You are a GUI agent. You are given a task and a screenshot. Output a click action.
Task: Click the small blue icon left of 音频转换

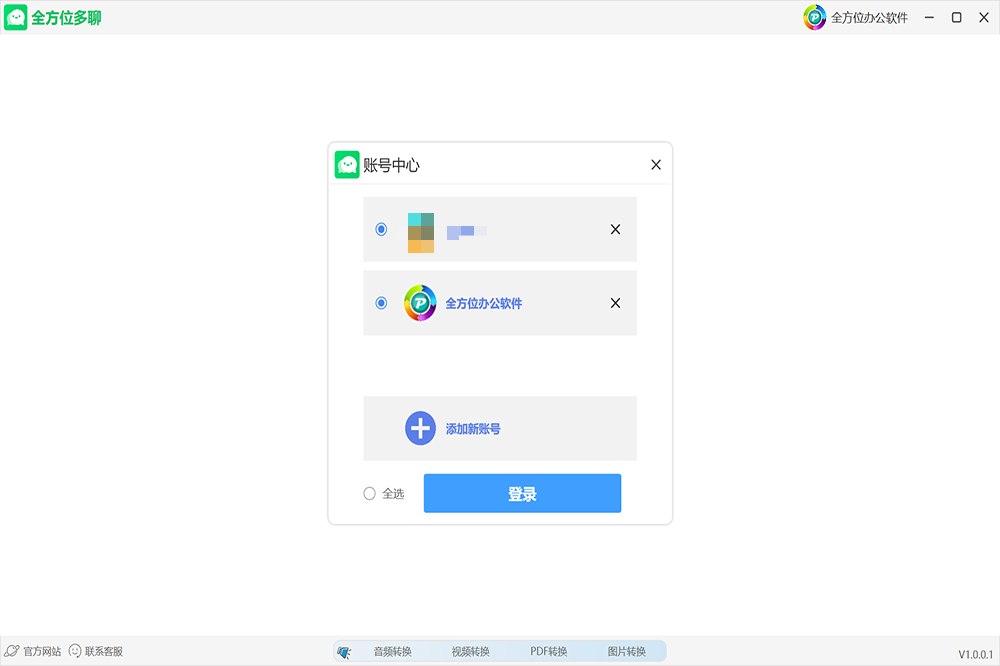pyautogui.click(x=345, y=652)
